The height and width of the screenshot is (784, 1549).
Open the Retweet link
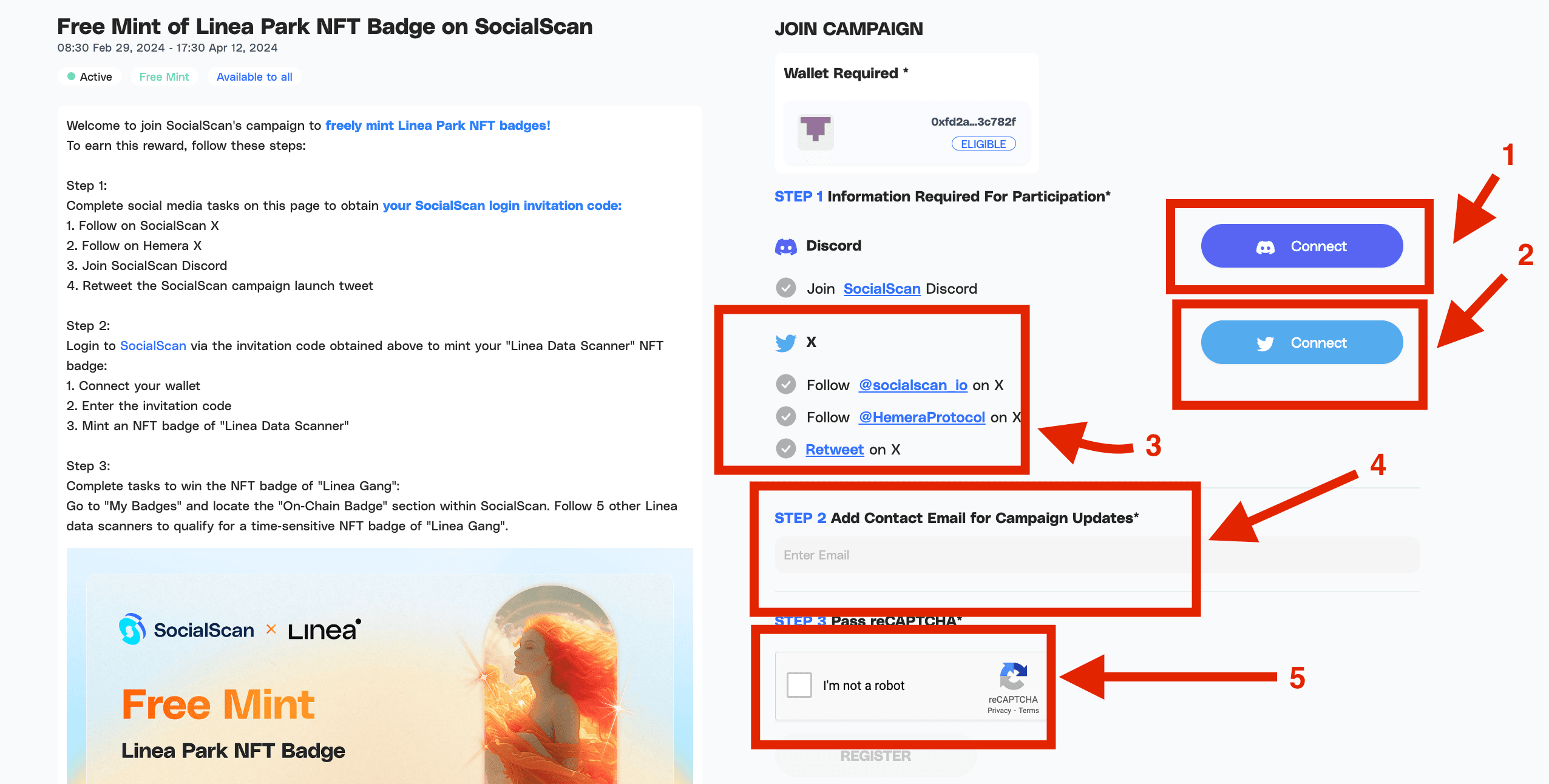coord(835,450)
